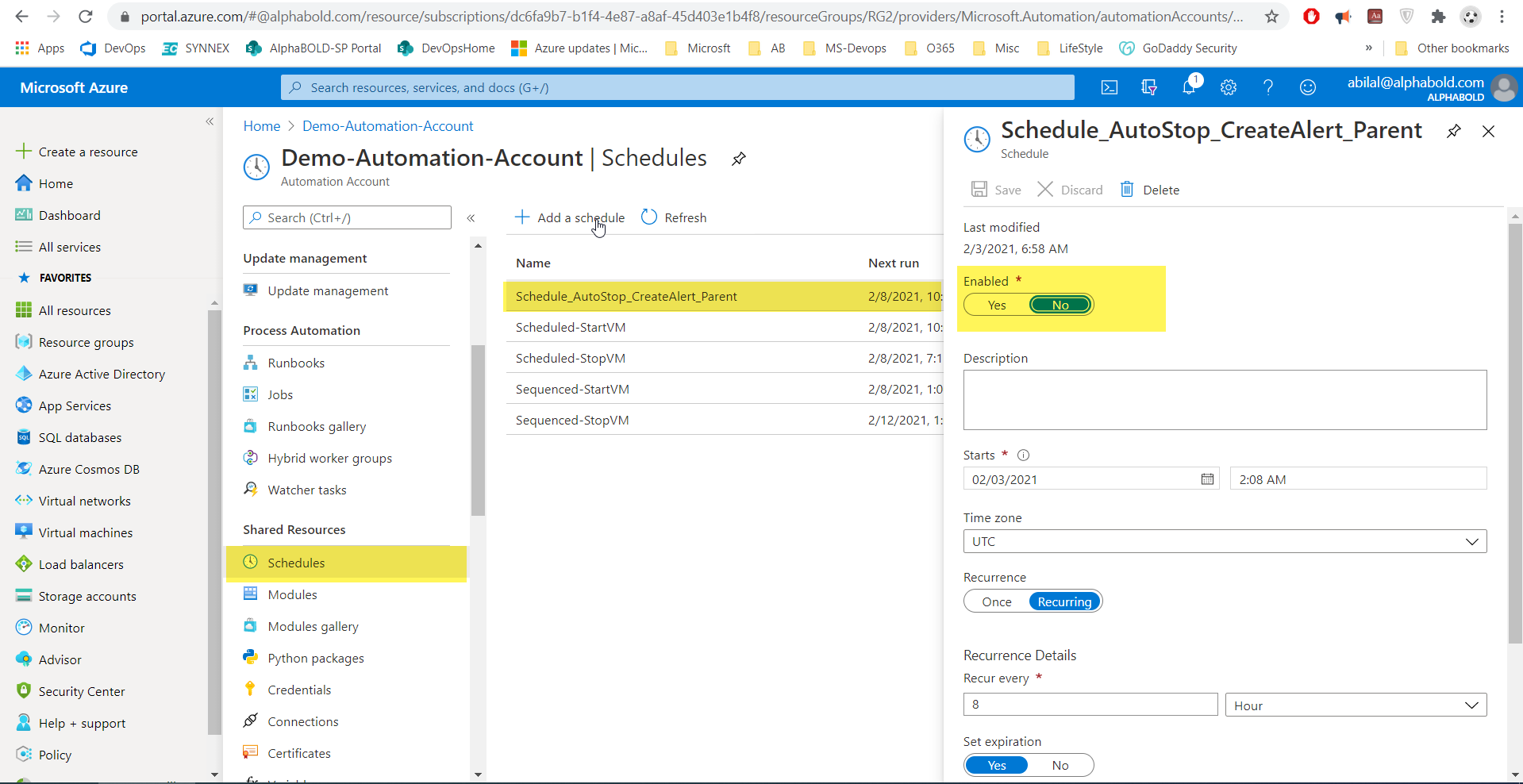Select Schedules under Shared Resources
This screenshot has width=1523, height=784.
click(347, 563)
